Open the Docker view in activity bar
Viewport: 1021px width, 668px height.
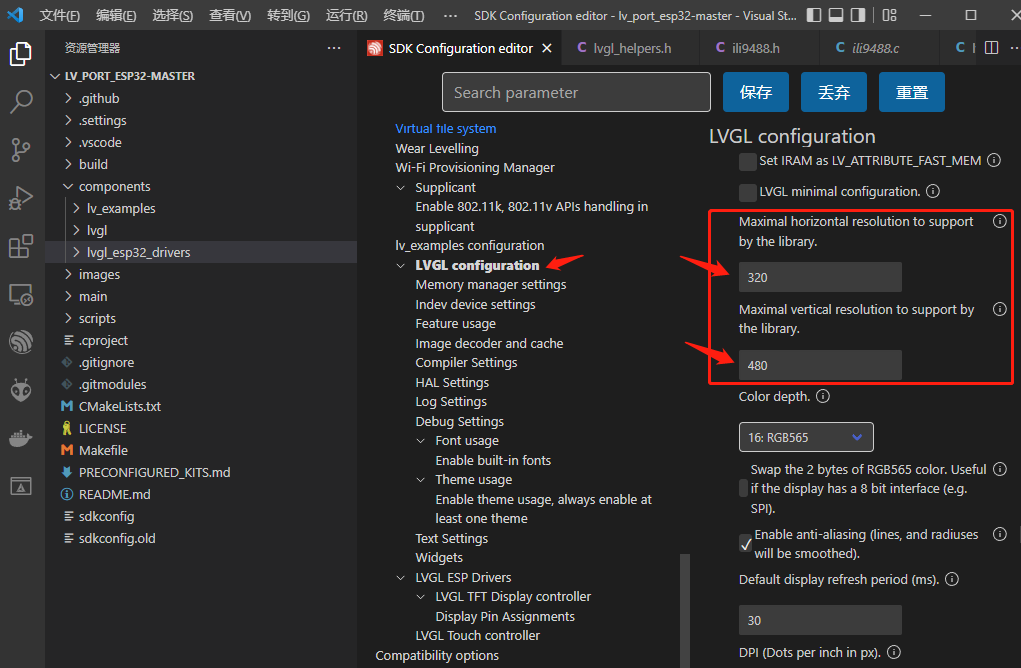click(21, 438)
